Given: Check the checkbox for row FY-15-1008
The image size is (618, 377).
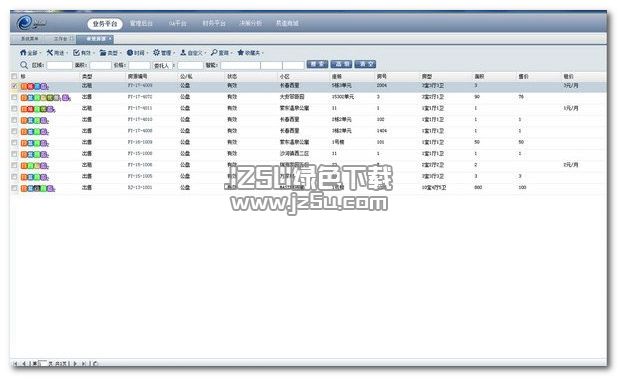Looking at the screenshot, I should (x=14, y=154).
